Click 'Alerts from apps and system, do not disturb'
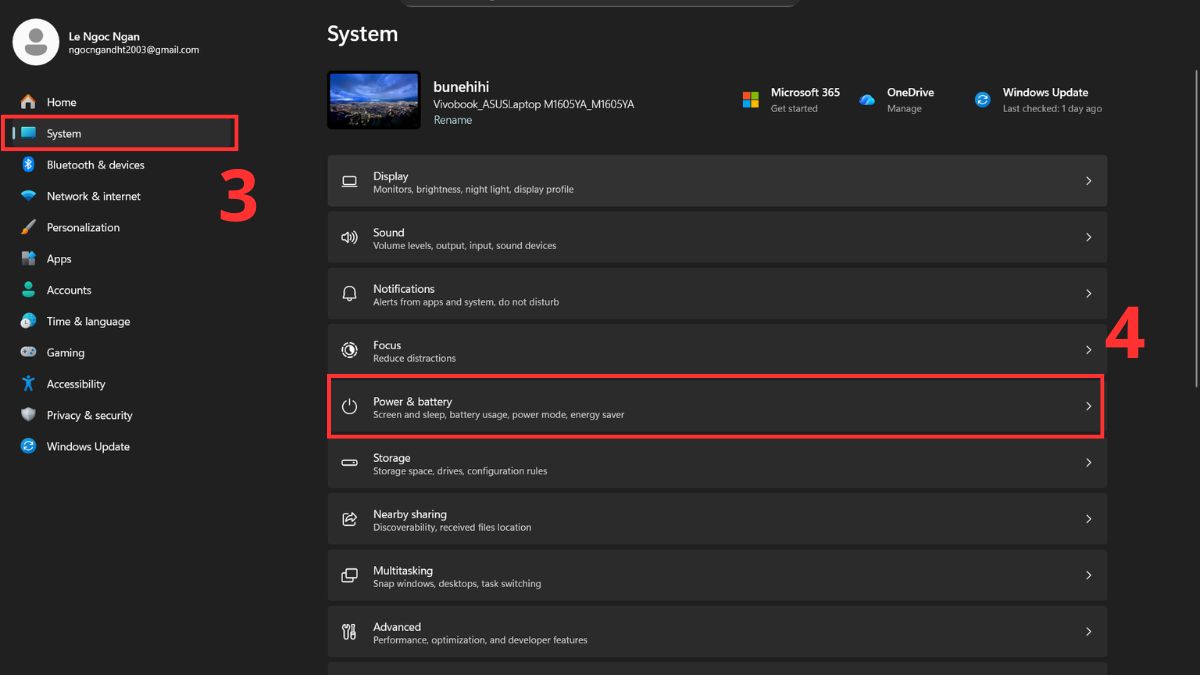The width and height of the screenshot is (1200, 675). click(466, 302)
